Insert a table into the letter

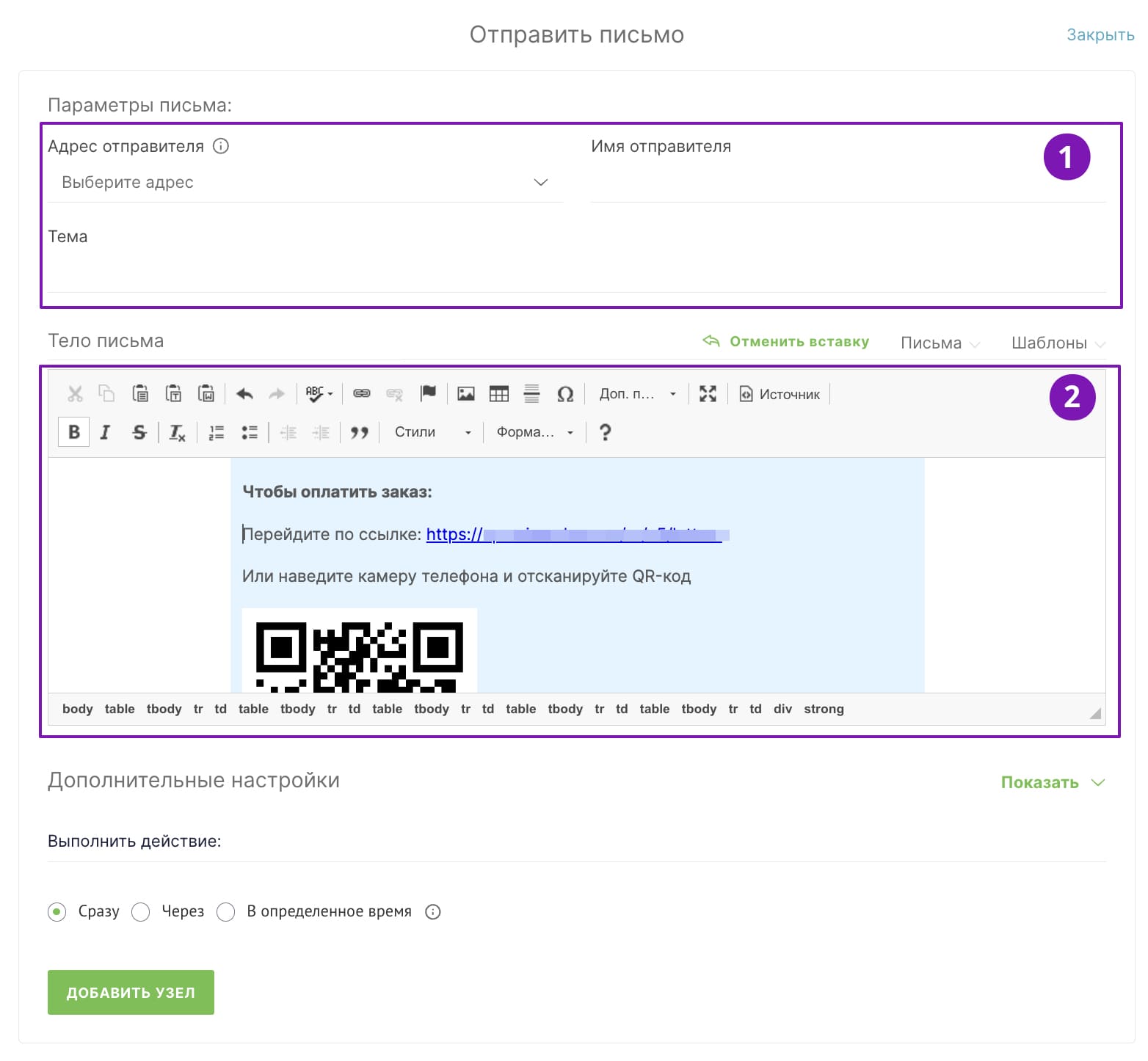pos(499,394)
